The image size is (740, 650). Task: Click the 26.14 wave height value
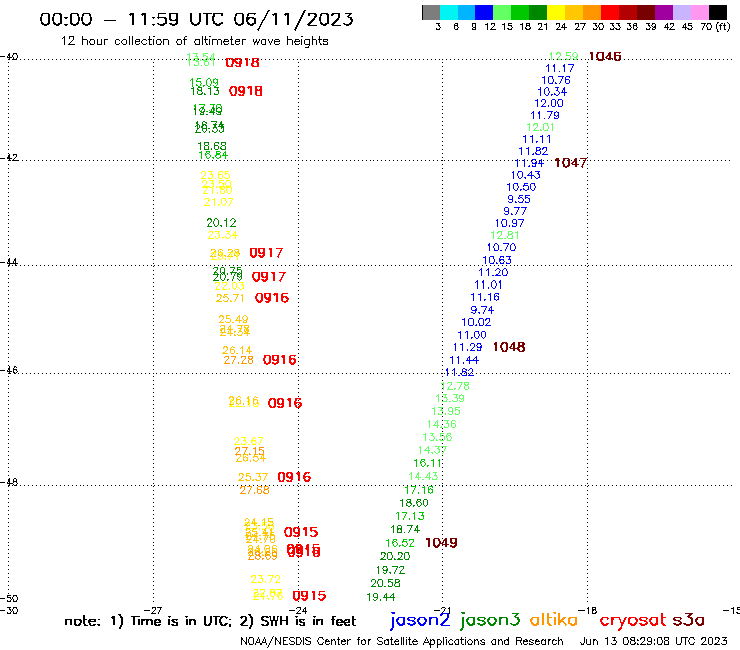(x=237, y=350)
